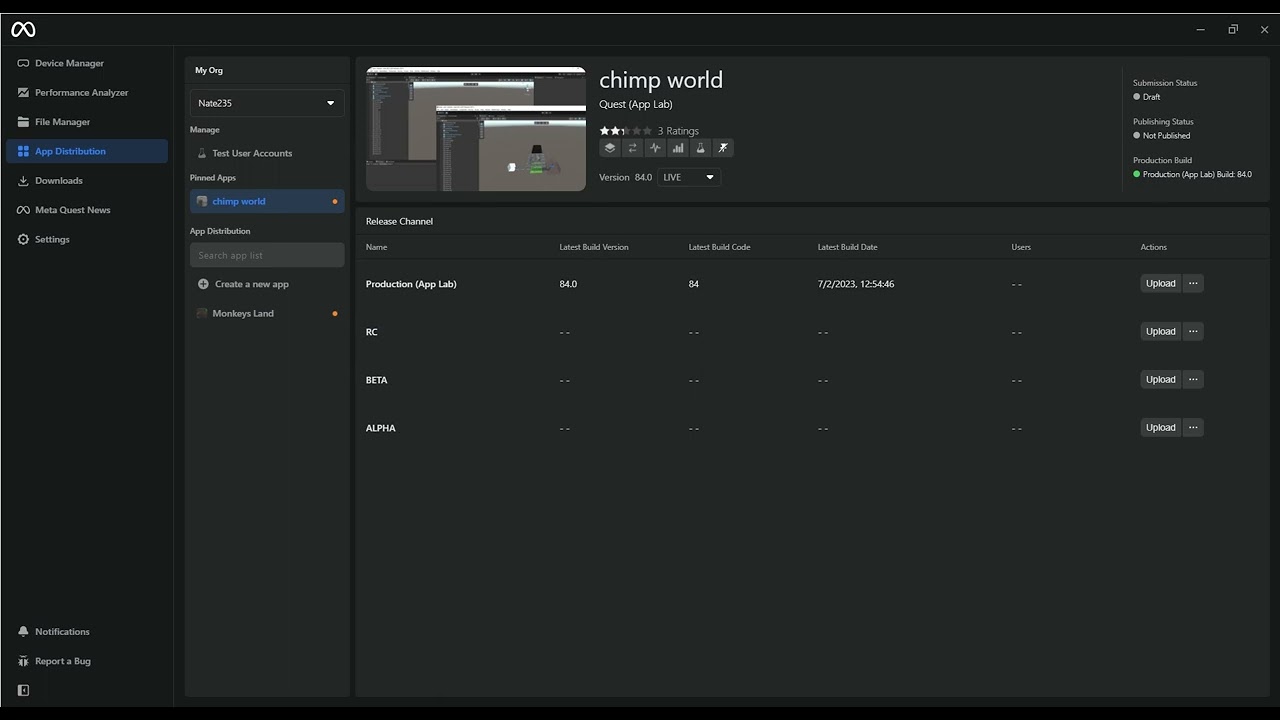Select pinned app chimp world

[x=267, y=201]
